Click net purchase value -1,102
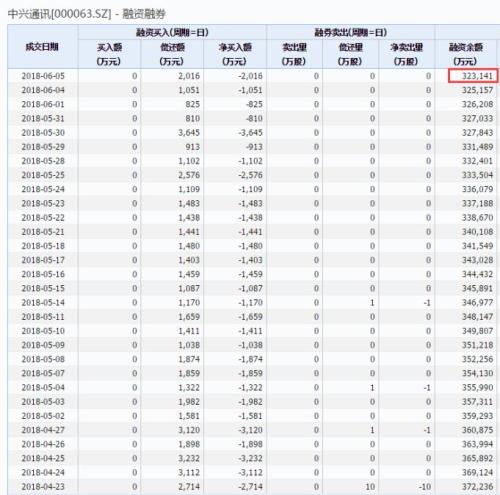 (x=250, y=161)
